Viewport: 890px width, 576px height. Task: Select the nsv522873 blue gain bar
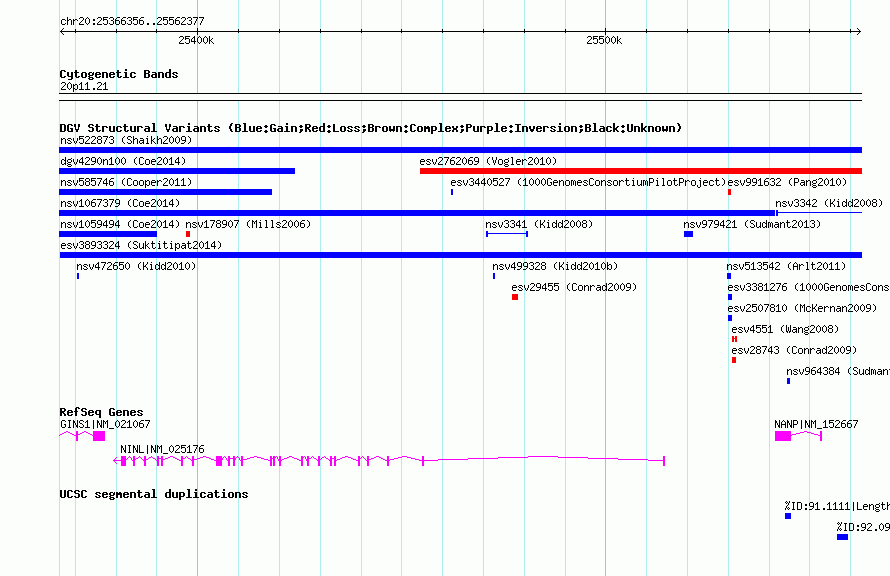coord(460,150)
